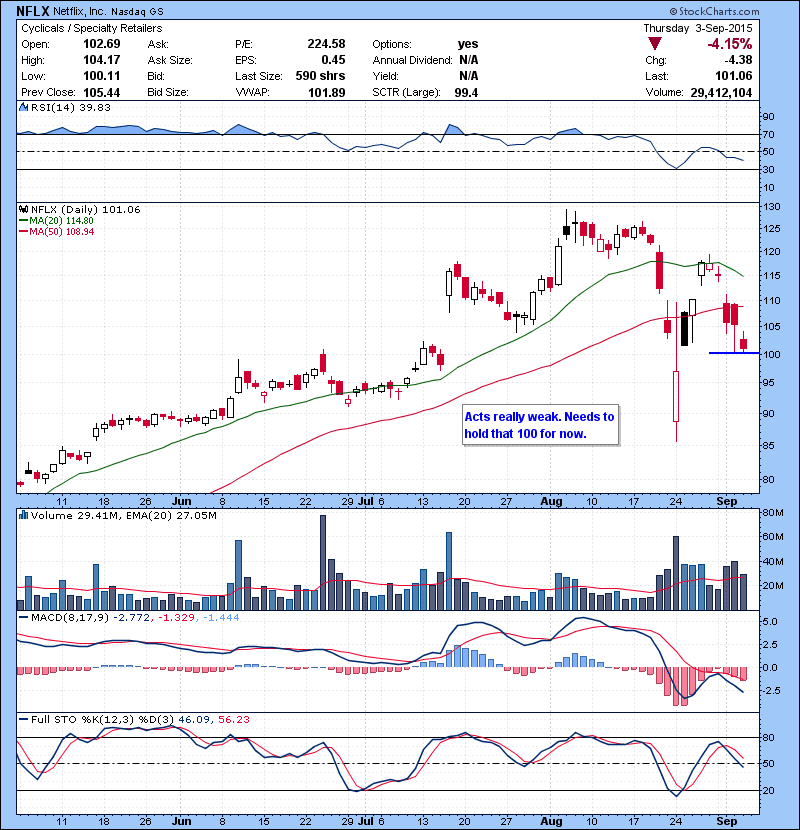This screenshot has height=830, width=800.
Task: Click the date Thursday 3-Sep-2015
Action: pyautogui.click(x=698, y=28)
